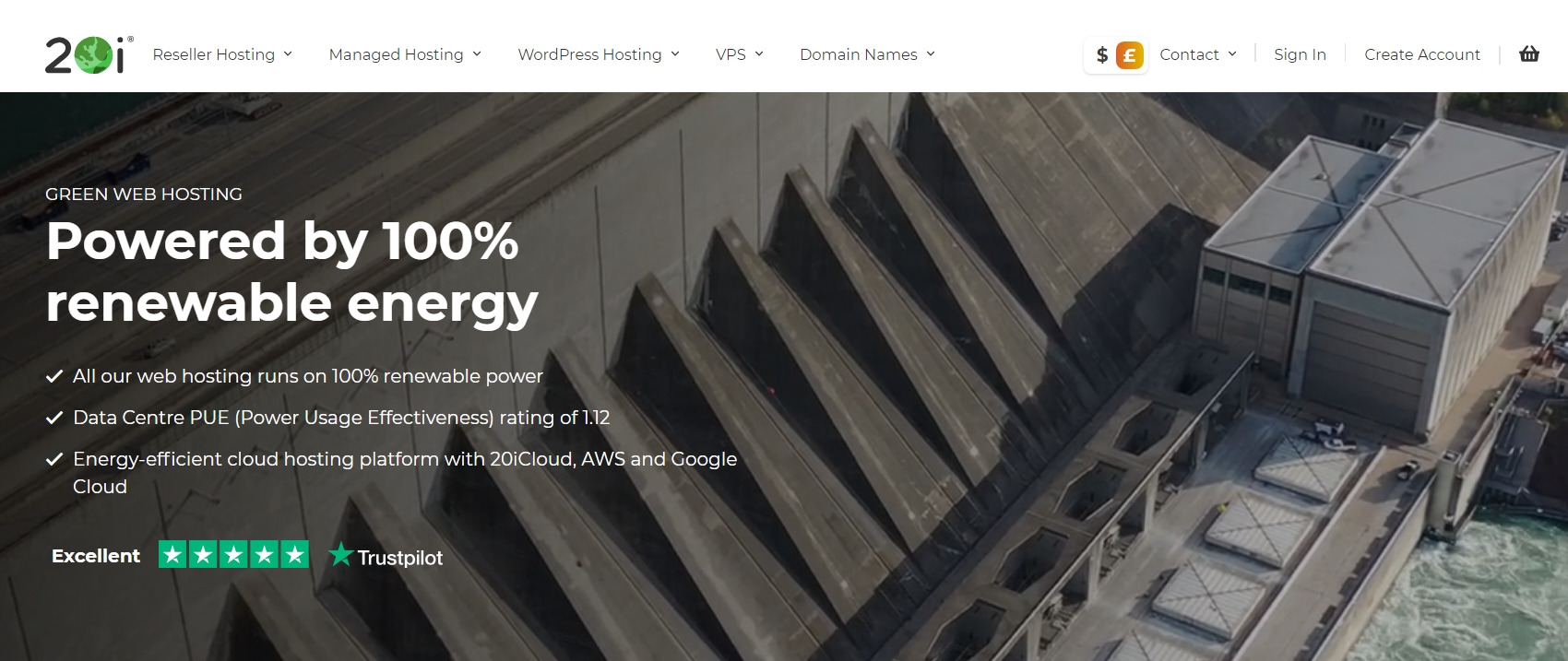Viewport: 1568px width, 661px height.
Task: Go to Sign In page
Action: [x=1300, y=54]
